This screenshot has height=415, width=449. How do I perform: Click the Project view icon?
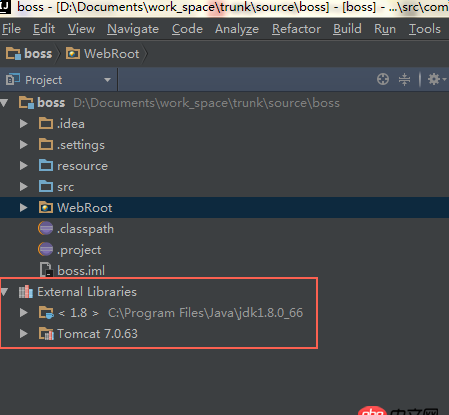(x=13, y=80)
